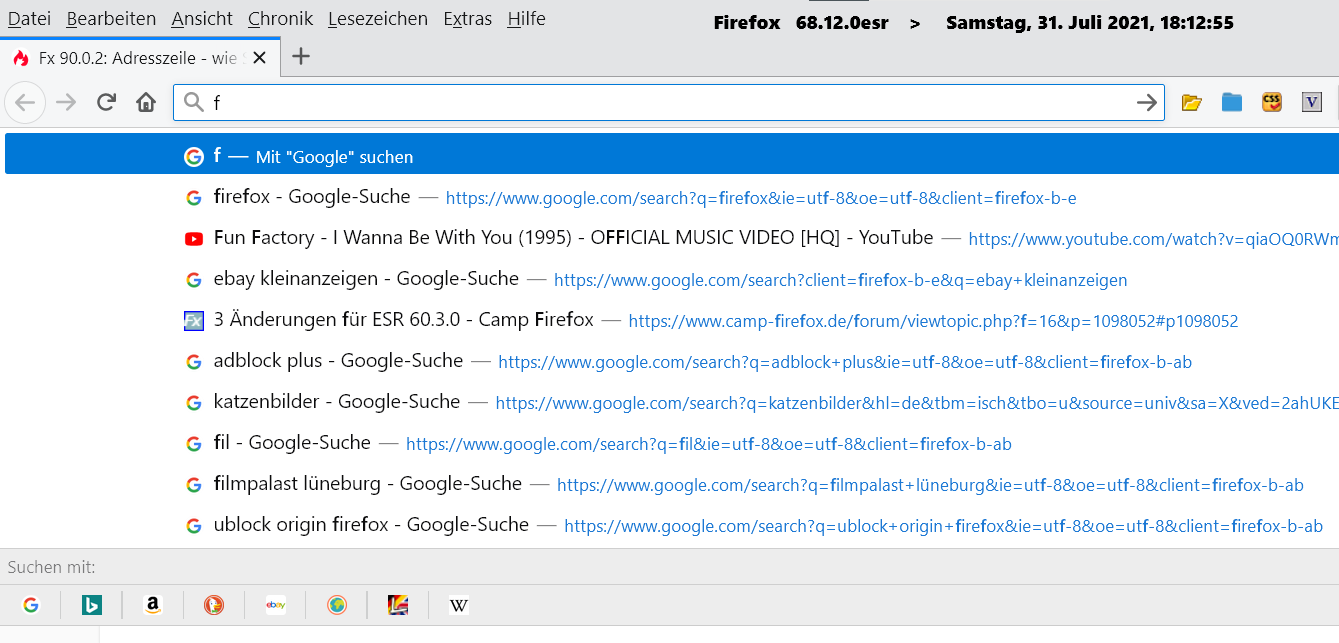
Task: Search with DuckDuckGo engine icon
Action: click(214, 605)
